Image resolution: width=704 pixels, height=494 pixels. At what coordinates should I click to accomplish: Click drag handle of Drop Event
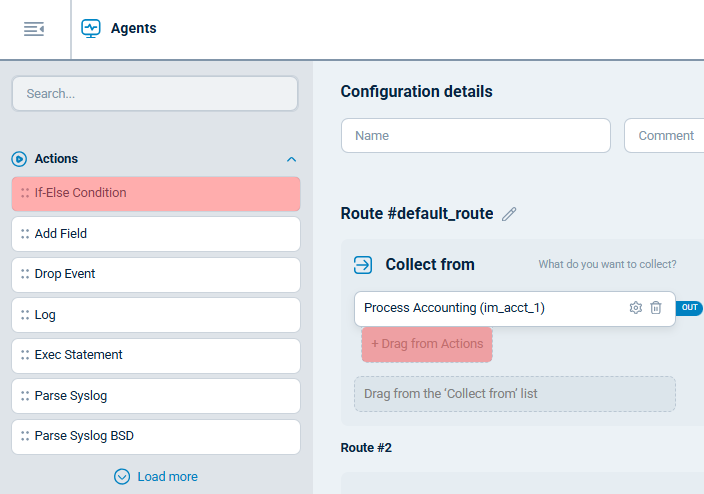tap(24, 274)
